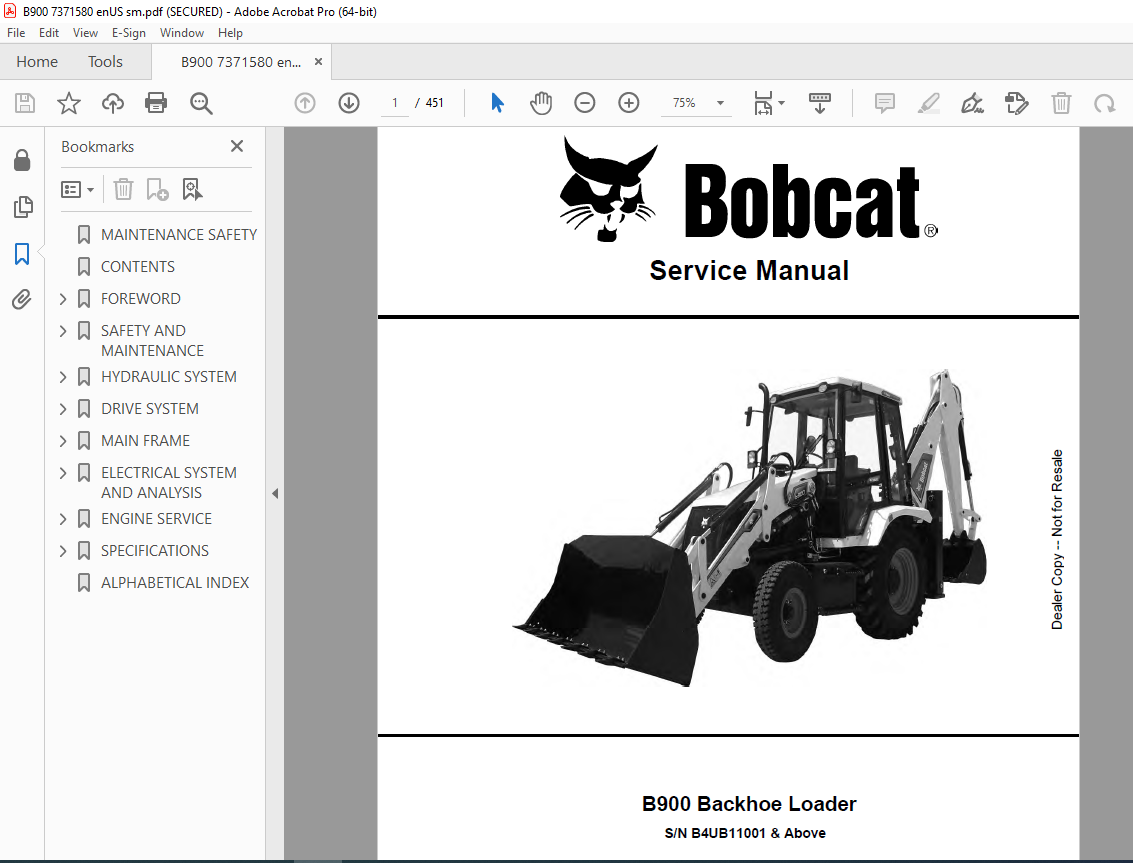The height and width of the screenshot is (863, 1133).
Task: Open the find text magnifier tool
Action: [x=201, y=103]
